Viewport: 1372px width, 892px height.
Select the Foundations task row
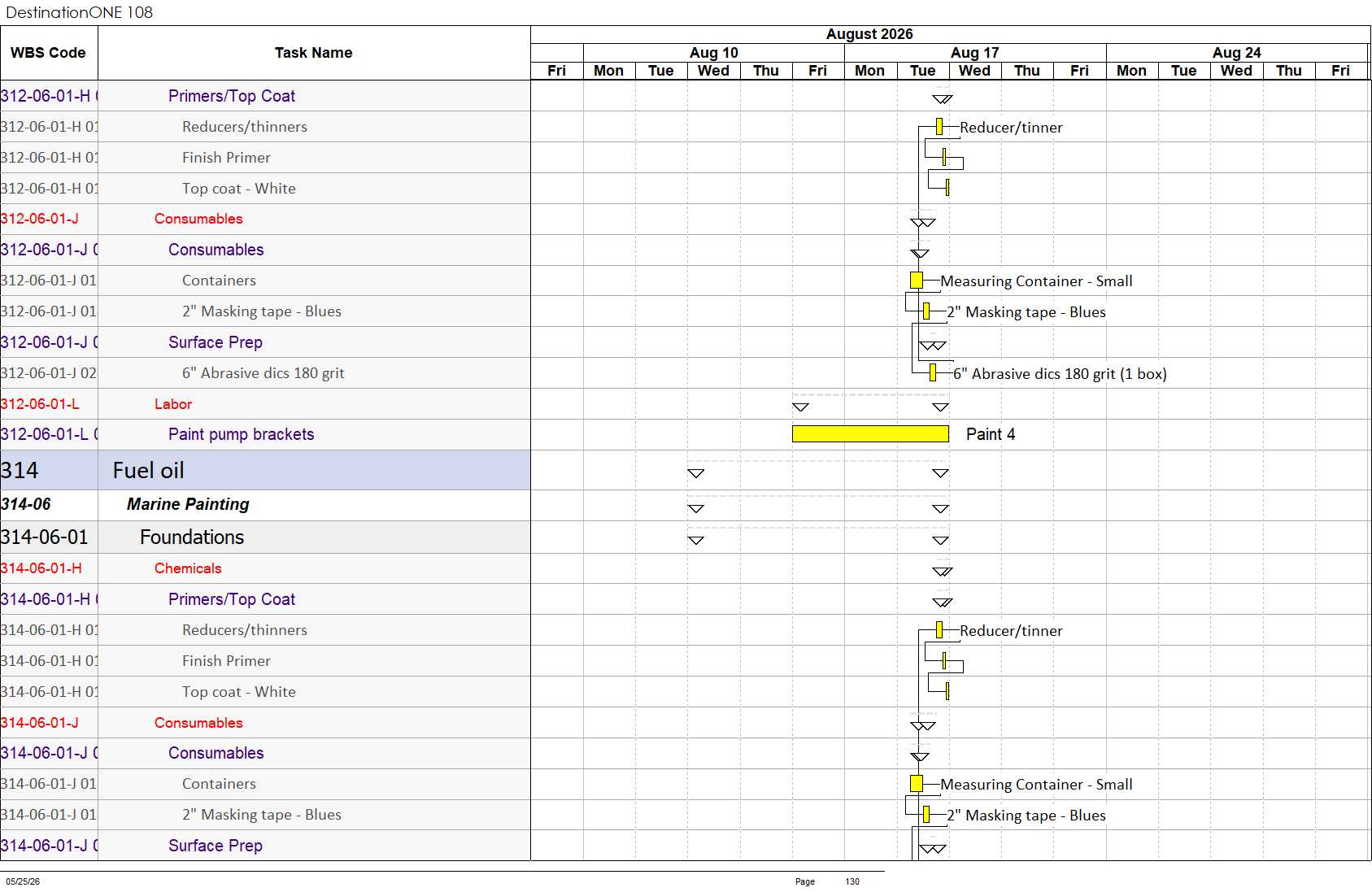[265, 537]
